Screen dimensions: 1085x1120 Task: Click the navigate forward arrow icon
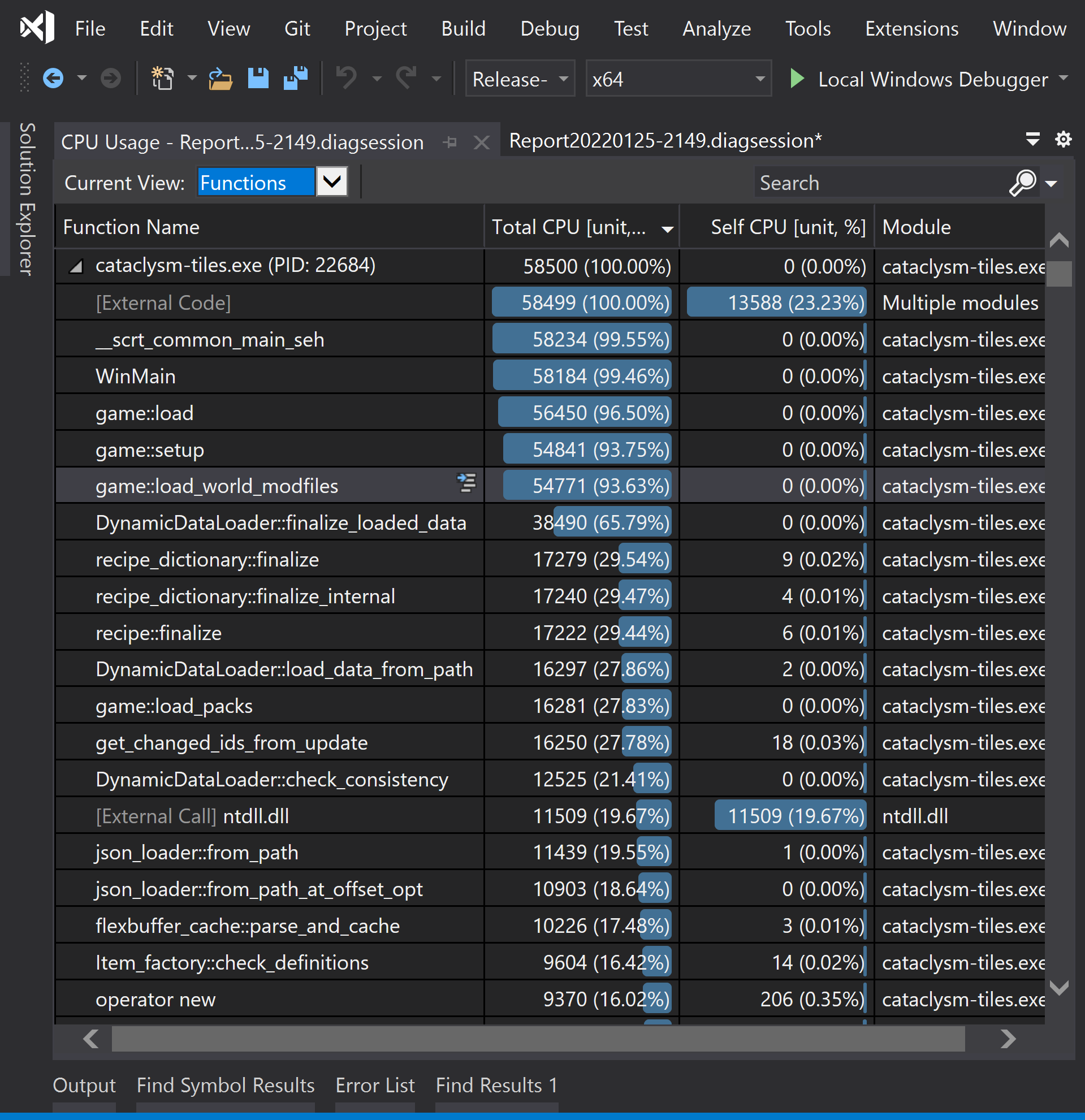[110, 77]
